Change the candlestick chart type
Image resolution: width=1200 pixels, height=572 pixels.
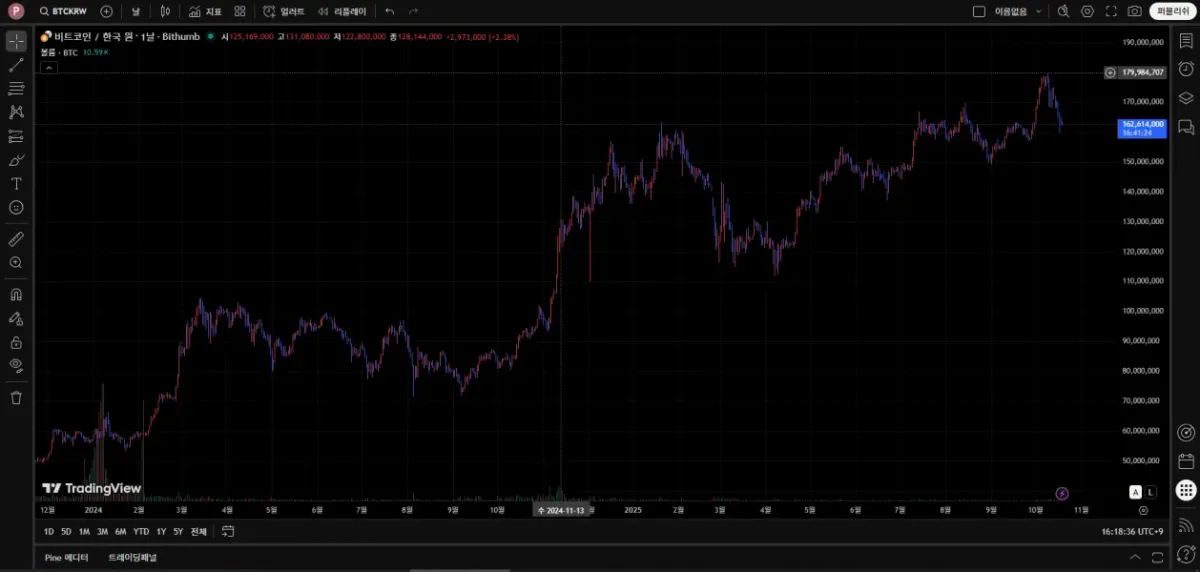[x=165, y=11]
